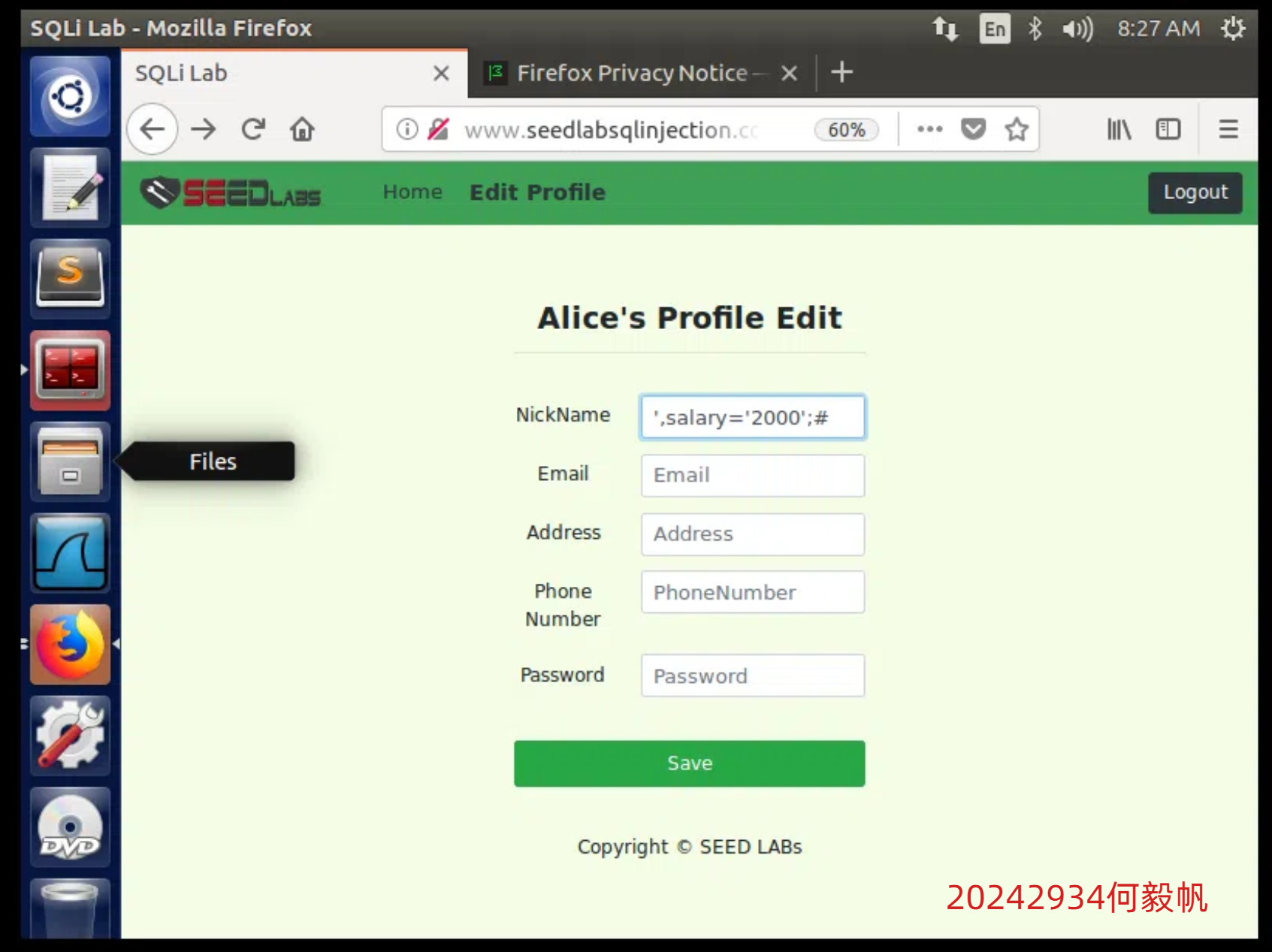The height and width of the screenshot is (952, 1272).
Task: Open Sublime Text from the dock
Action: [70, 280]
